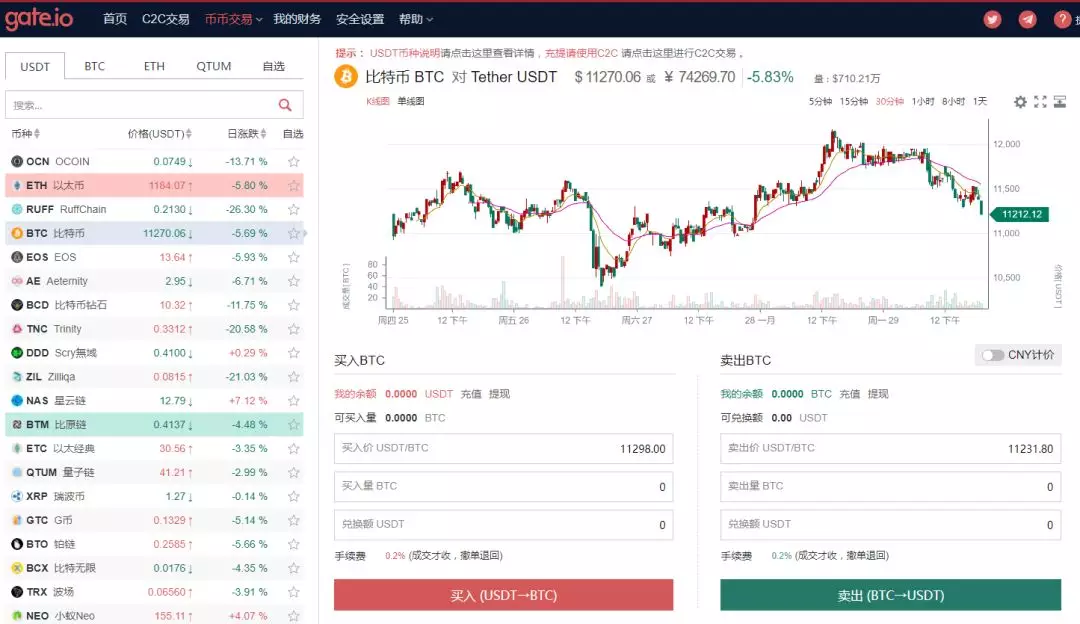1080x624 pixels.
Task: Click the chart indicator icon beside fullscreen
Action: tap(1062, 102)
